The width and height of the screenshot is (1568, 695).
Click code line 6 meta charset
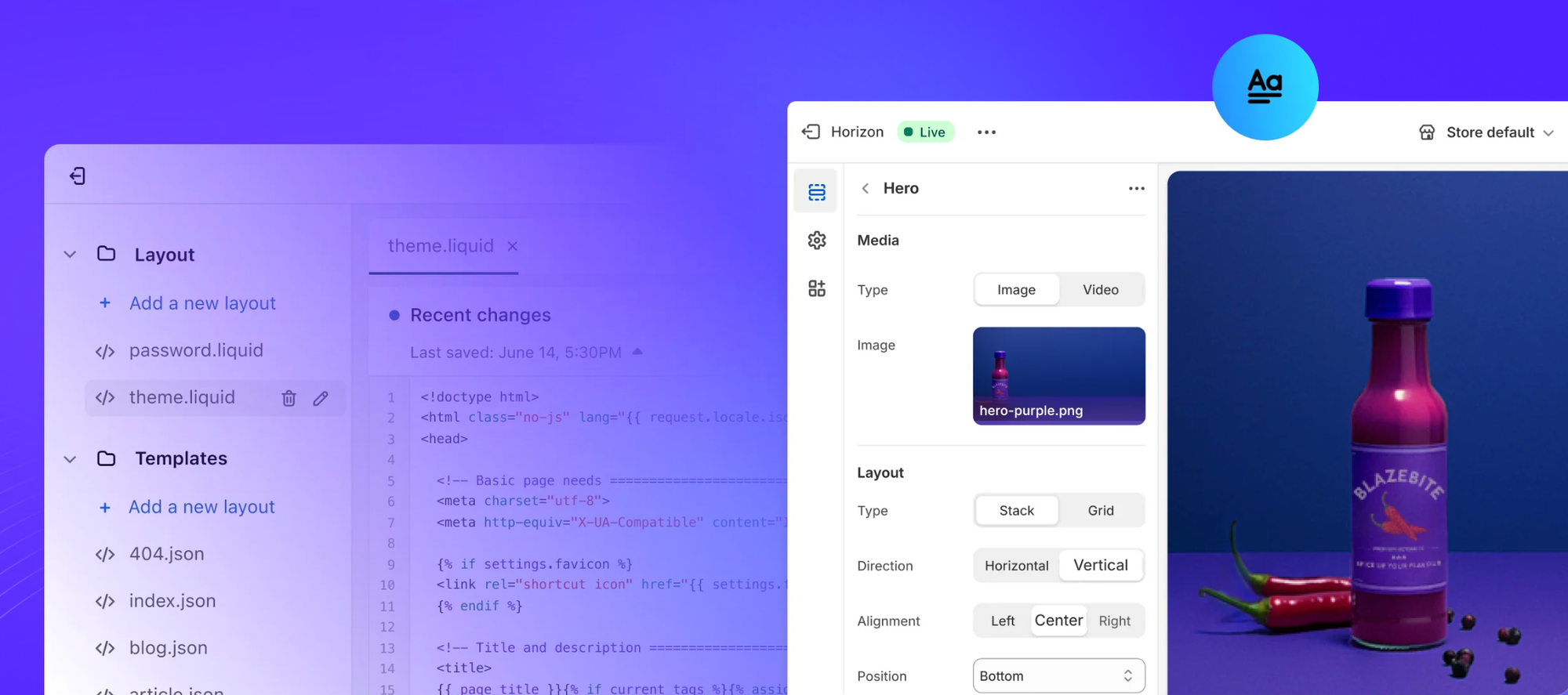pyautogui.click(x=523, y=501)
